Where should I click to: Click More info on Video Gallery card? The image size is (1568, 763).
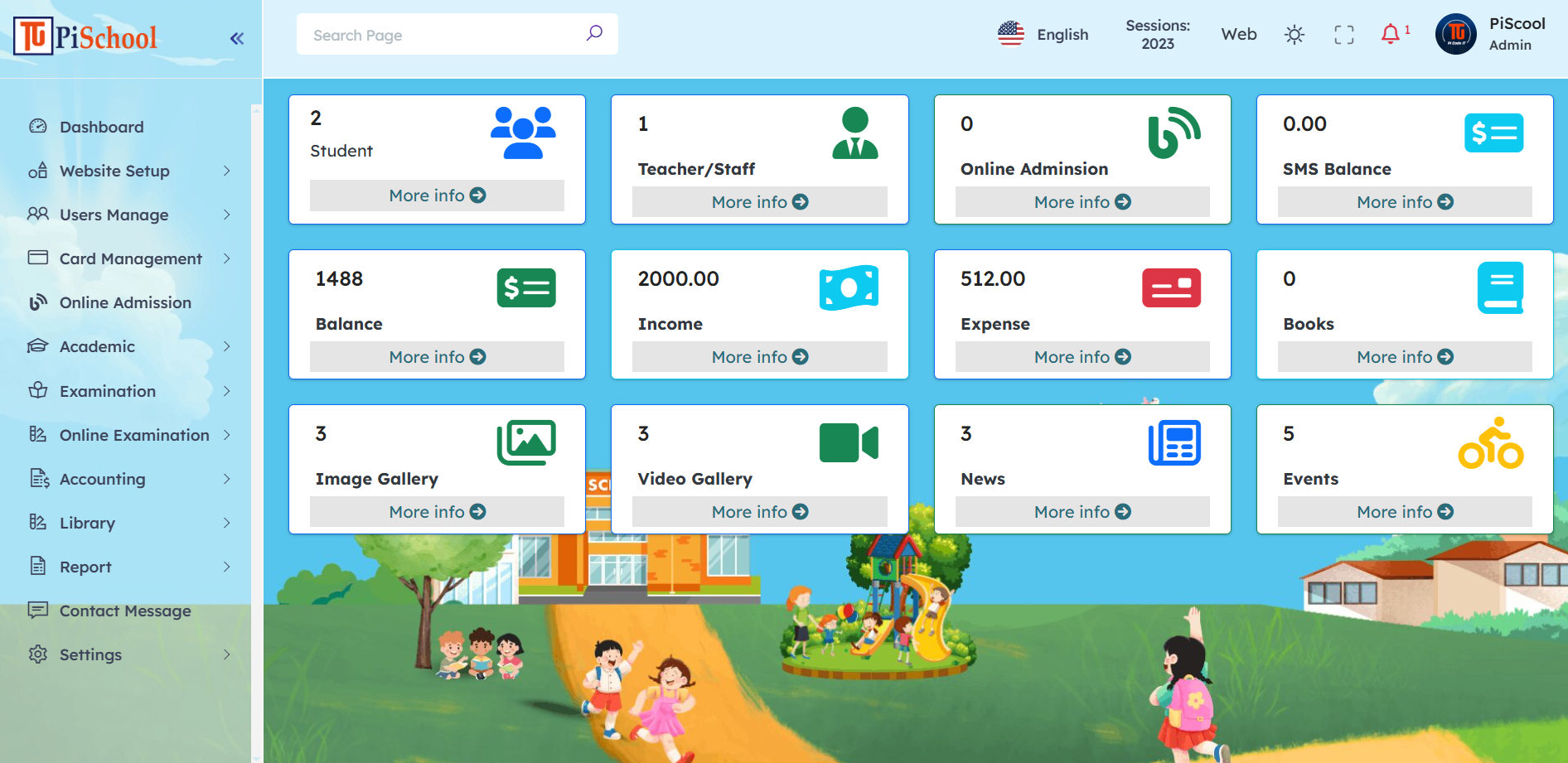point(759,512)
